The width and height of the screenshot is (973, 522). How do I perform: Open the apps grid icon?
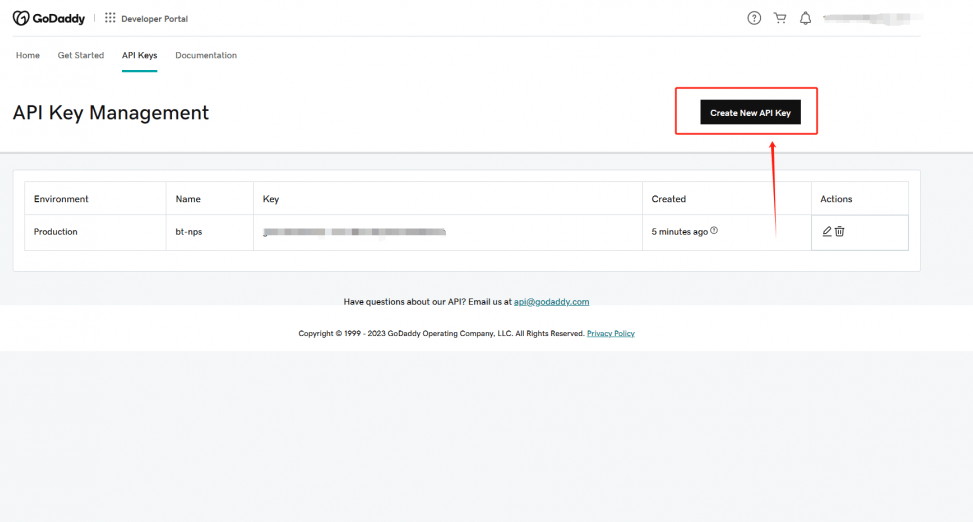pyautogui.click(x=110, y=18)
